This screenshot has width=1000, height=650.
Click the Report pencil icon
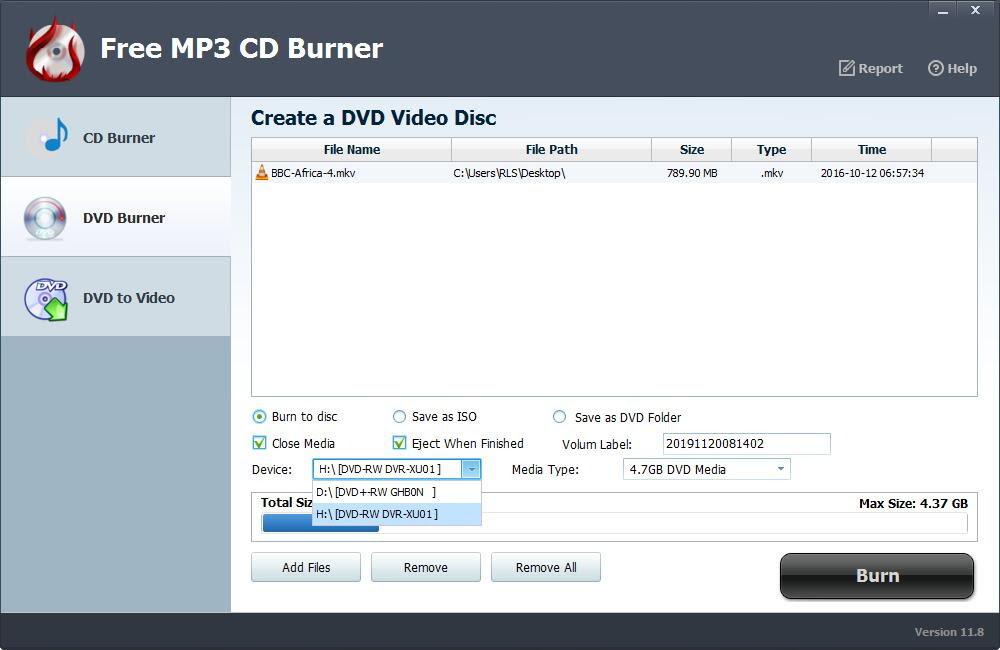pos(846,68)
